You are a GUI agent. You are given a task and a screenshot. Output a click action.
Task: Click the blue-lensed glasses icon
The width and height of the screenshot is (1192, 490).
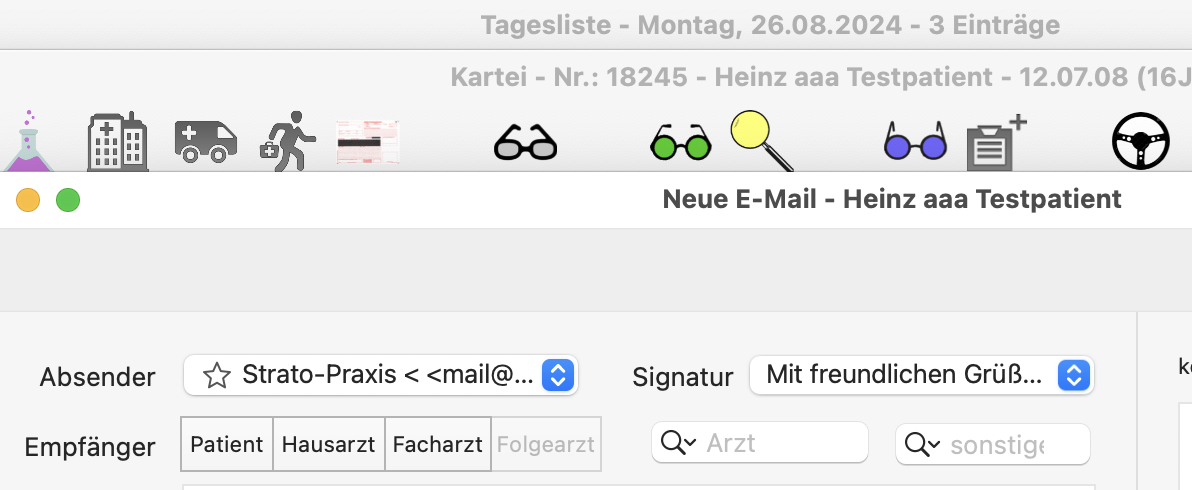915,141
